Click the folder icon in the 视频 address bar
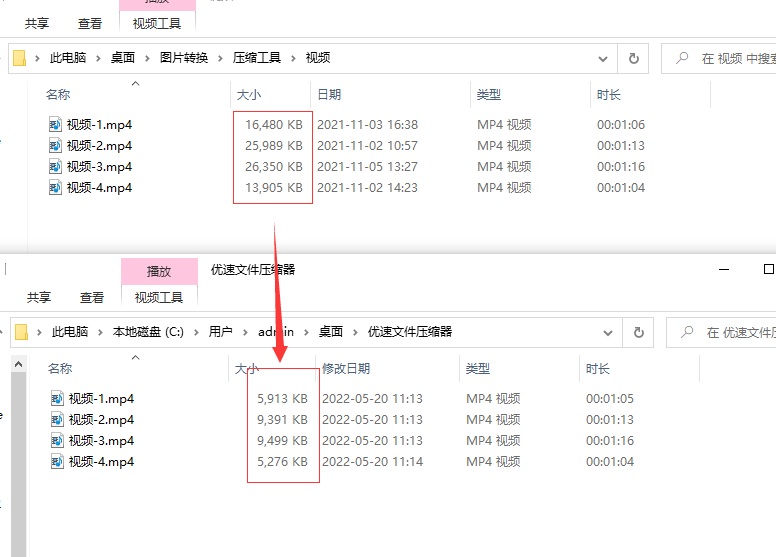The width and height of the screenshot is (776, 557). (x=20, y=58)
